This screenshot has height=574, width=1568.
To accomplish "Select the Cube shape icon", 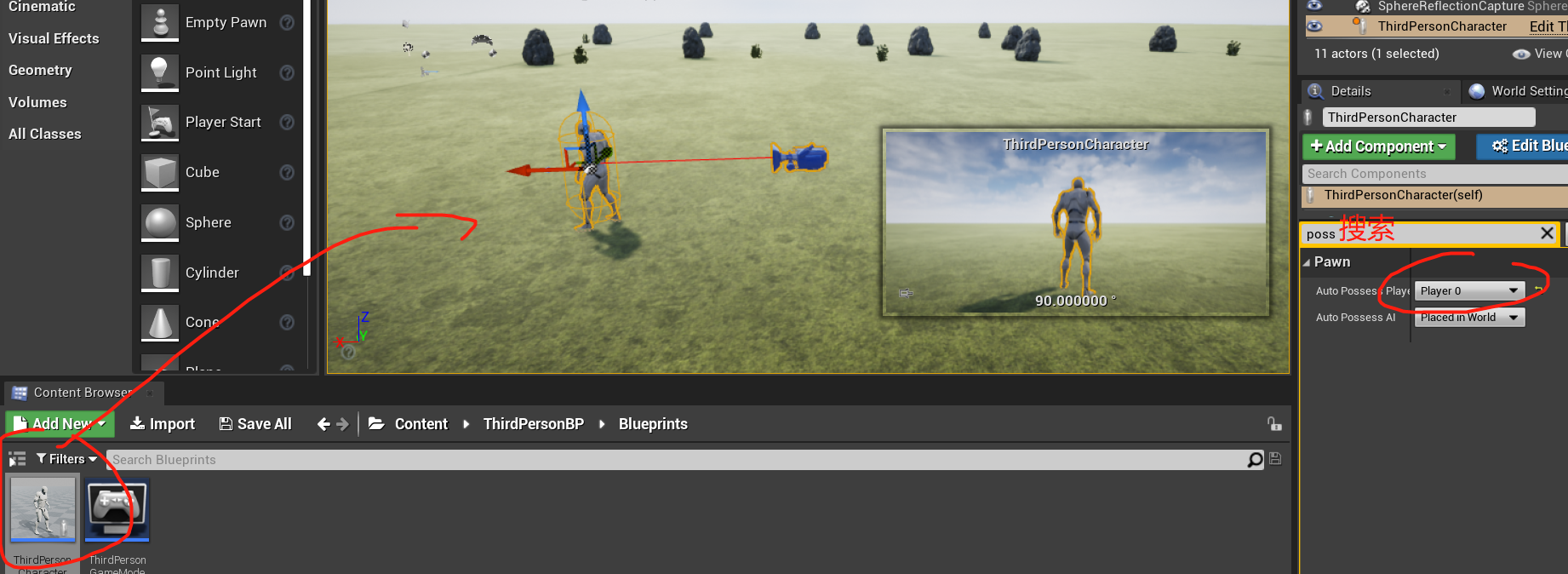I will 160,172.
